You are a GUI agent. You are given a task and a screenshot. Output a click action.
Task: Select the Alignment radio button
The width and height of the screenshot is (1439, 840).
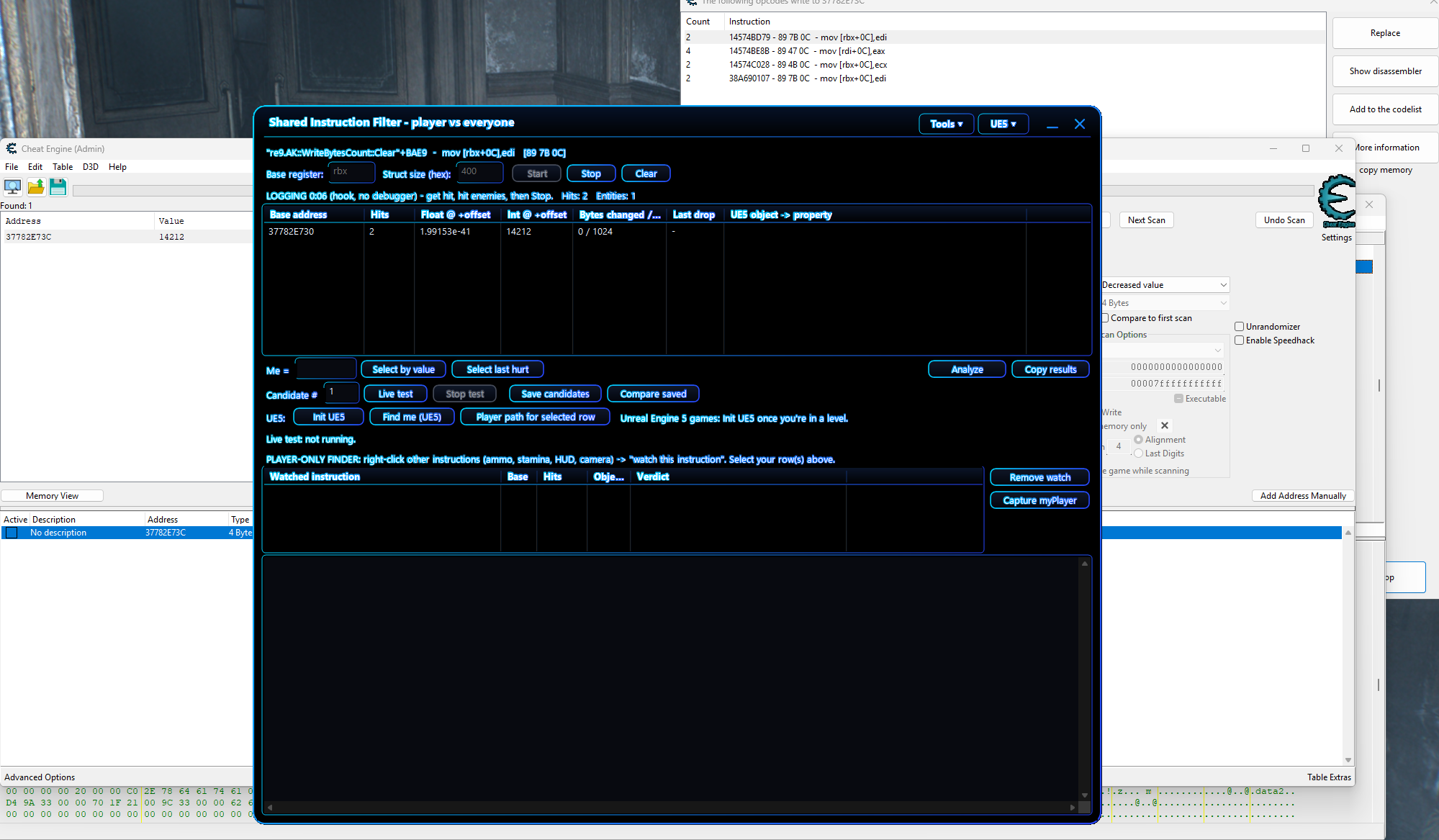point(1138,440)
